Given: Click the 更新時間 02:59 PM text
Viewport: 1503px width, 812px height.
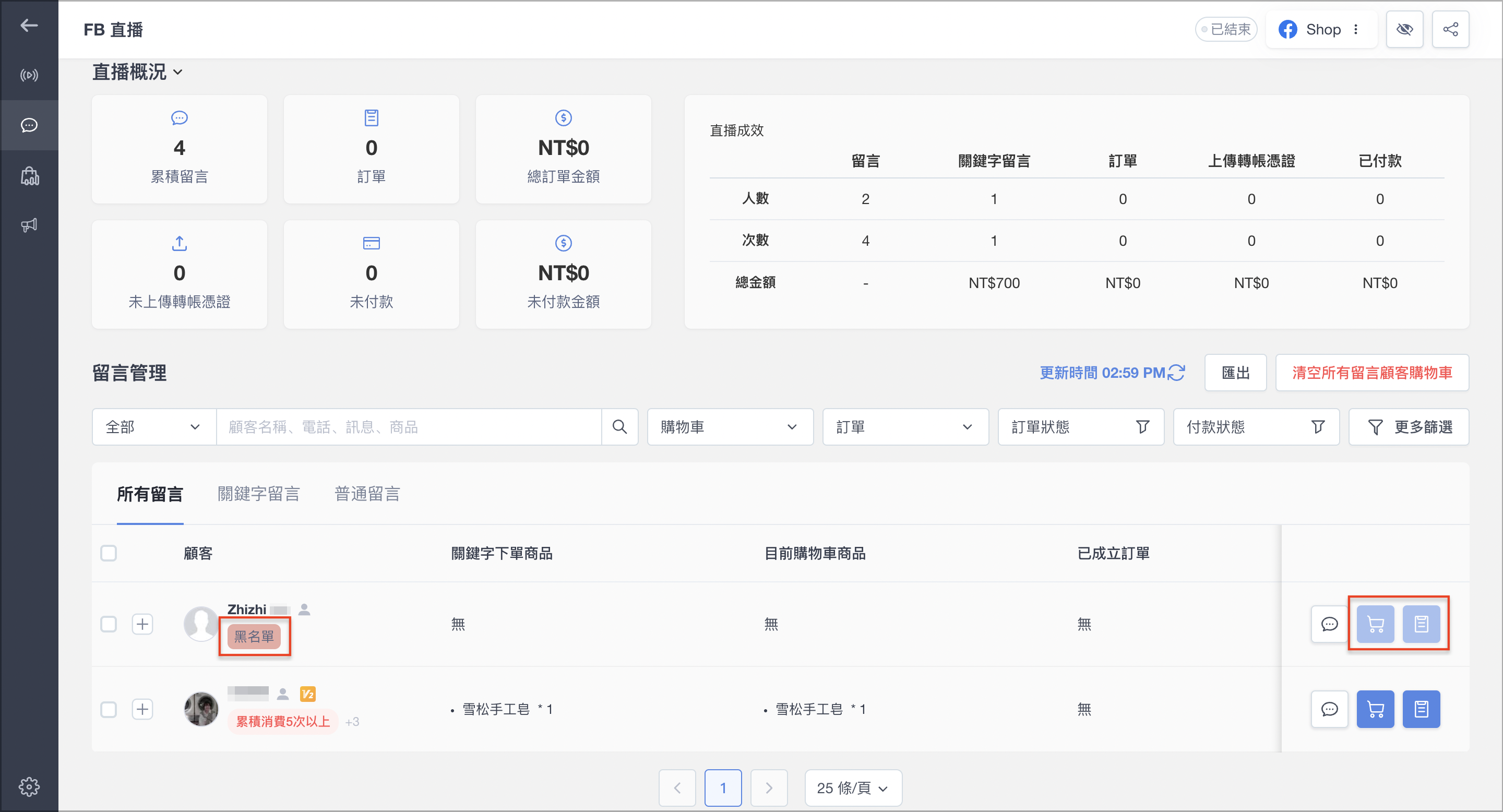Looking at the screenshot, I should click(x=1102, y=373).
